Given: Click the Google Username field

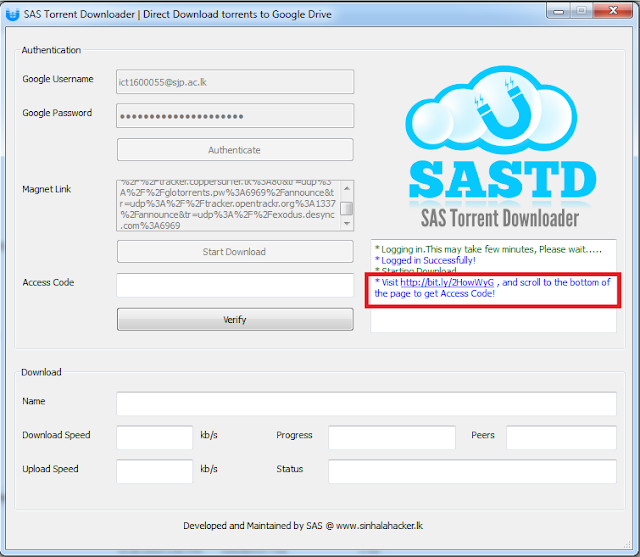Looking at the screenshot, I should [x=235, y=81].
